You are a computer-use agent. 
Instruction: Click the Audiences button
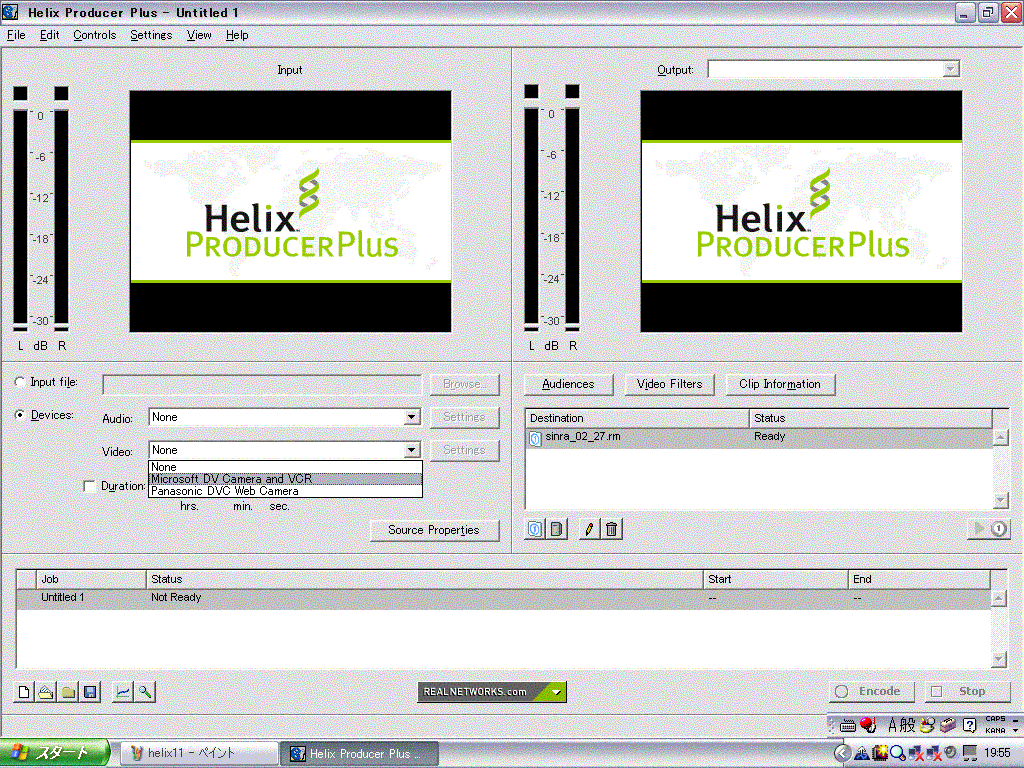click(568, 384)
